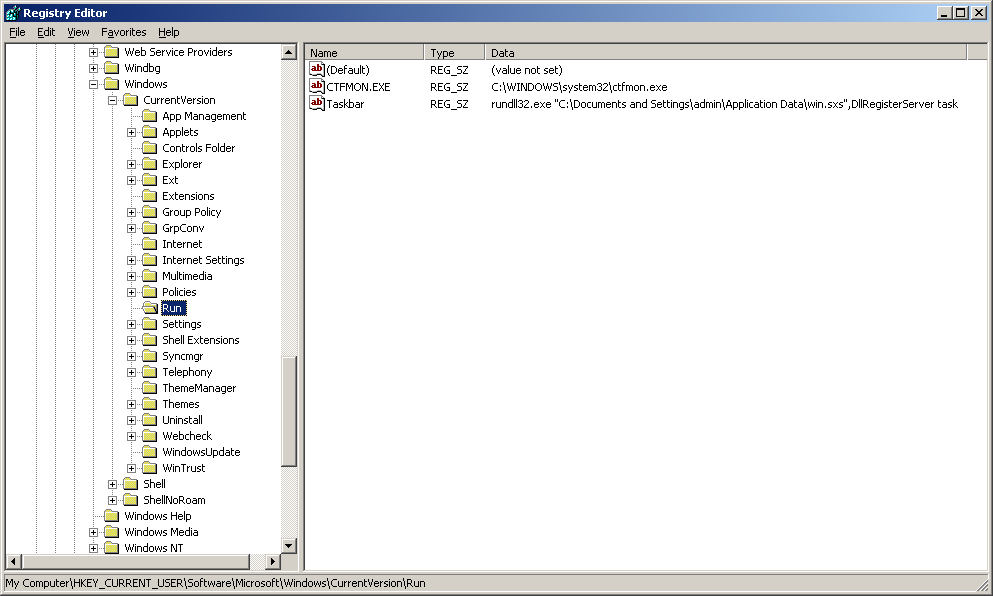Screen dimensions: 993x596
Task: Open the Favorites menu
Action: [x=123, y=32]
